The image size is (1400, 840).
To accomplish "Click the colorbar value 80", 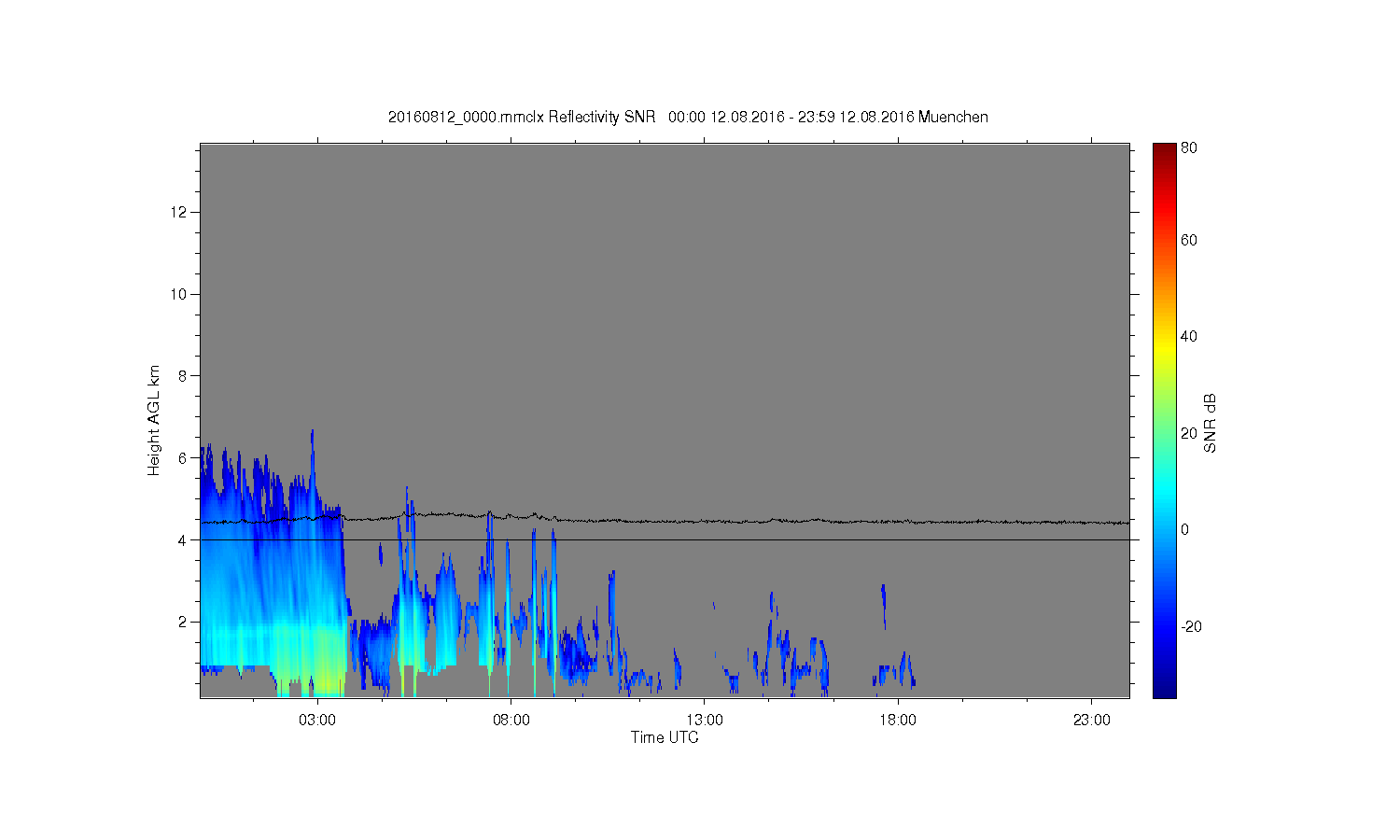I will [x=1189, y=148].
